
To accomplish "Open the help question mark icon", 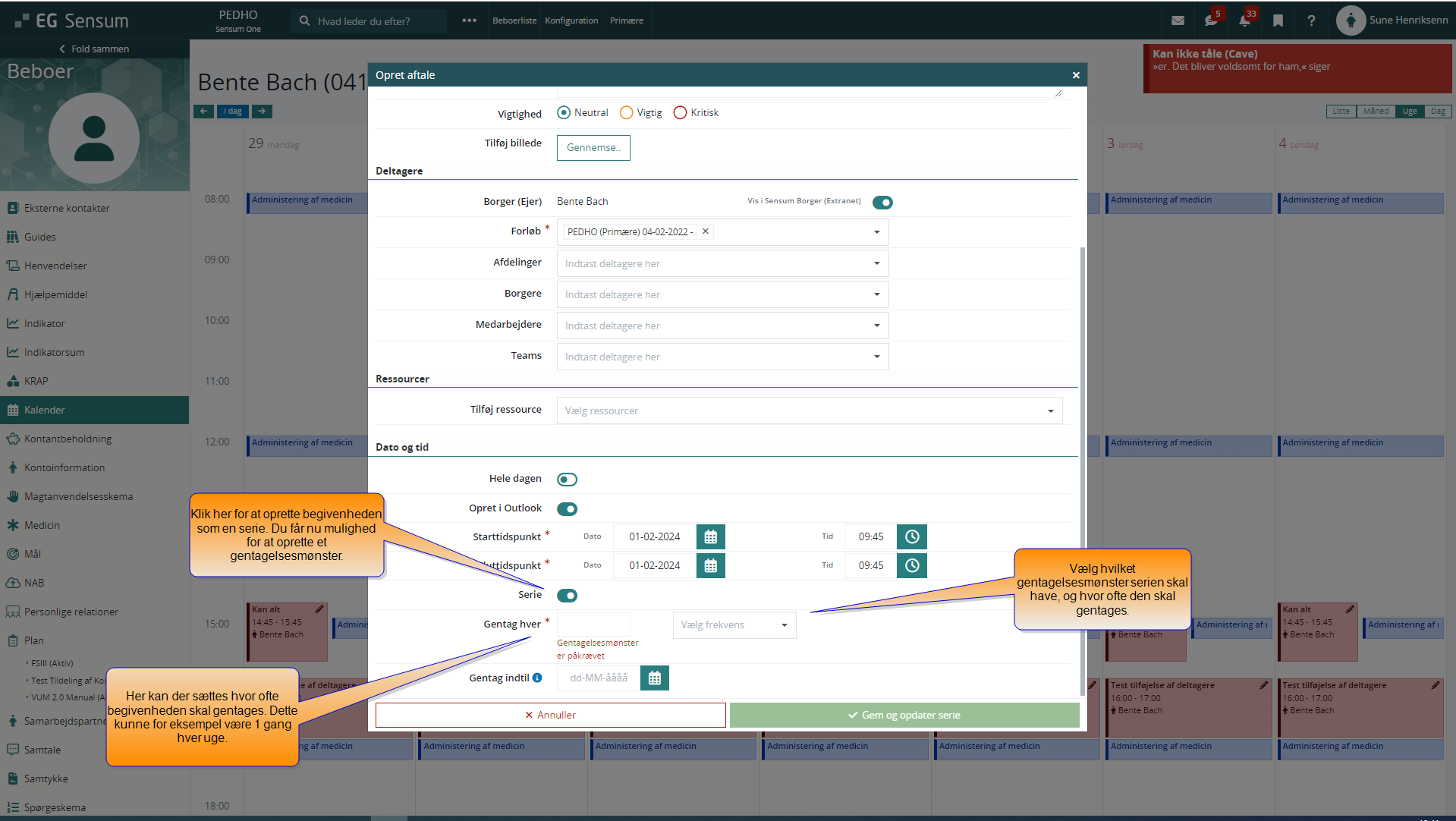I will 1311,21.
